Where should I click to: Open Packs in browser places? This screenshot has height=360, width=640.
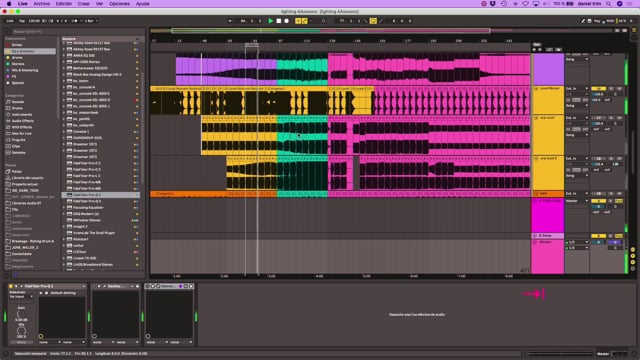(x=17, y=171)
